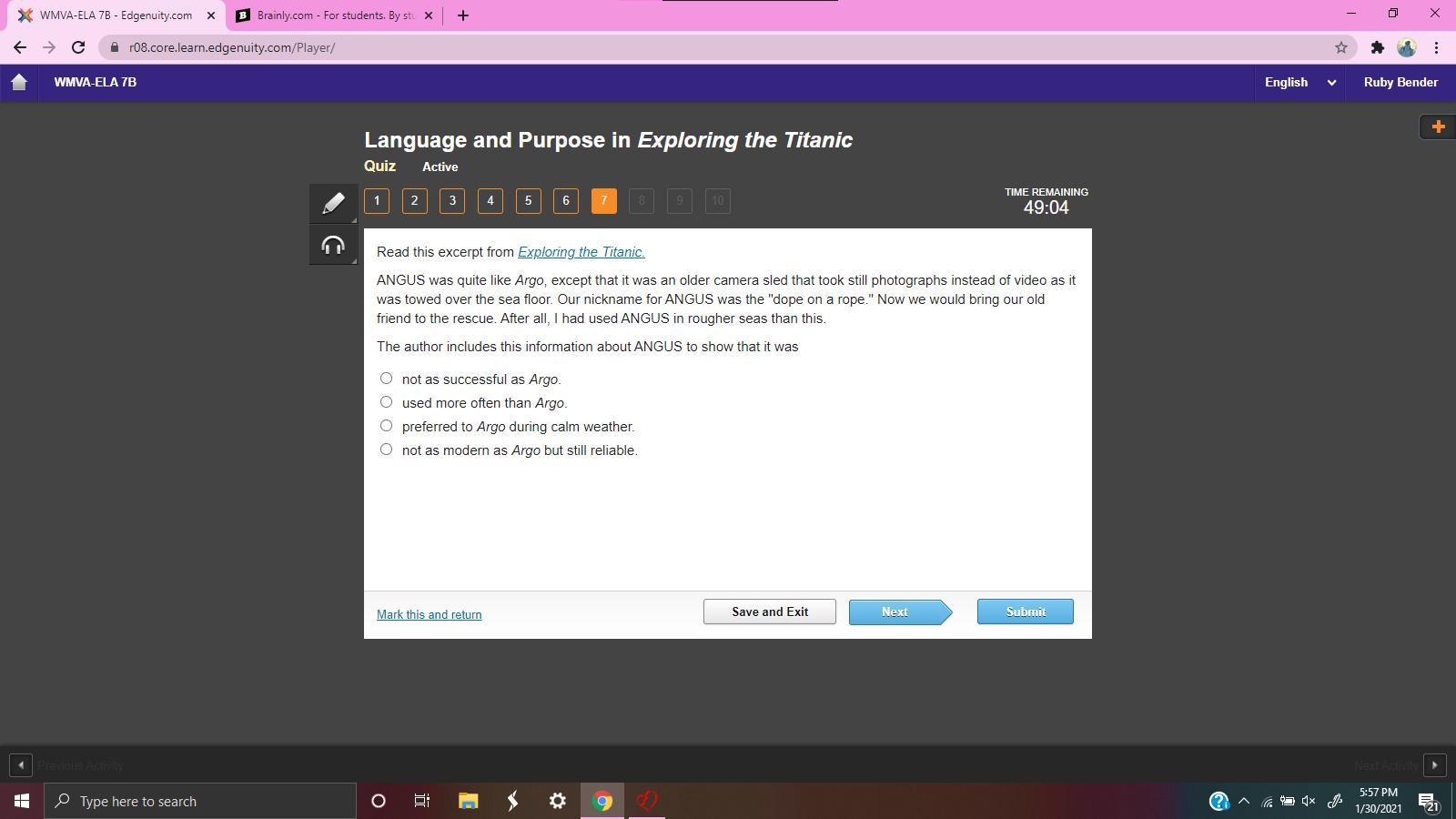Screen dimensions: 1456x819
Task: Go to previous activity arrow
Action: coord(20,765)
